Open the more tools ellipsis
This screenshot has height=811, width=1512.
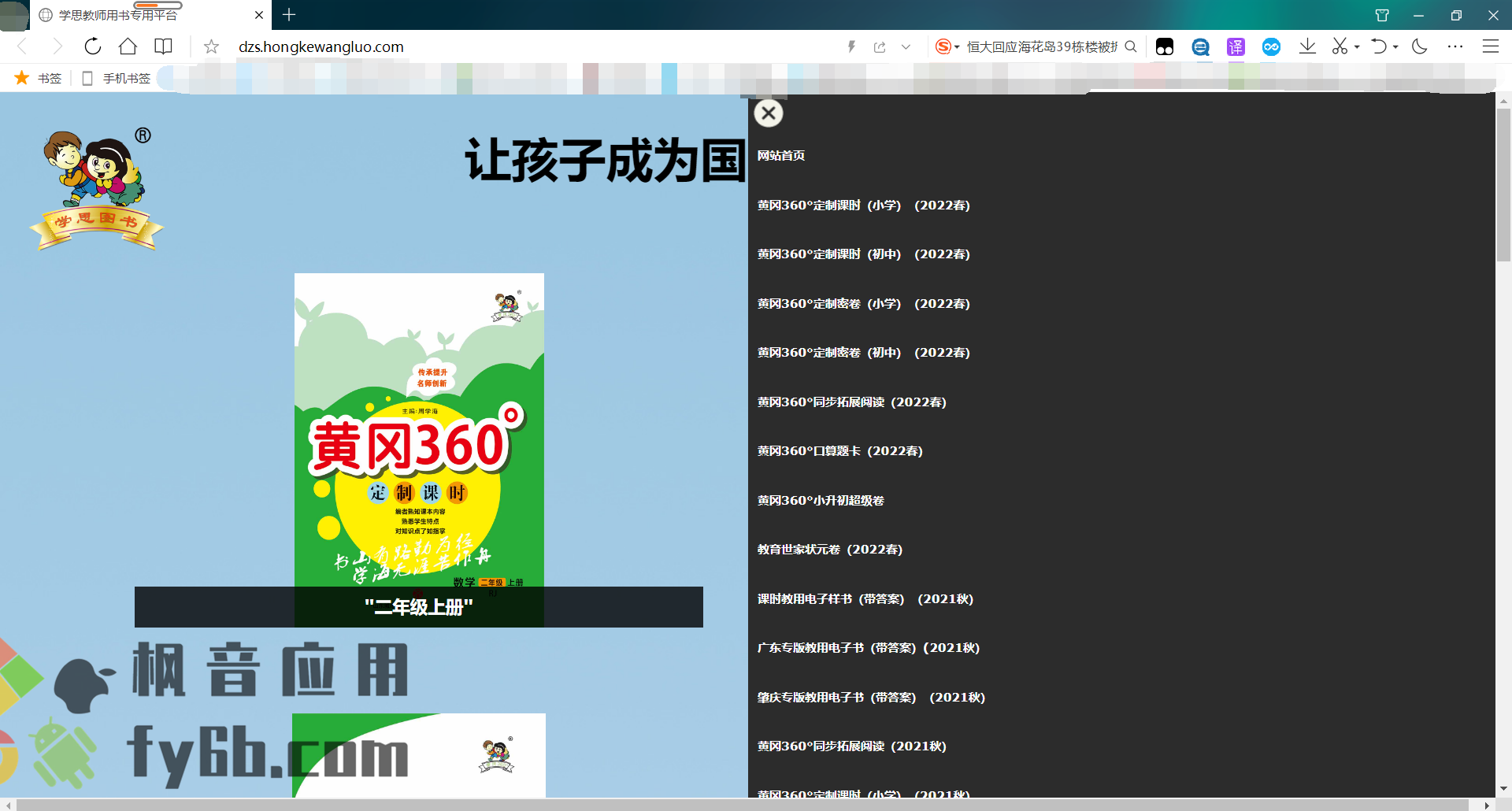click(x=1455, y=46)
